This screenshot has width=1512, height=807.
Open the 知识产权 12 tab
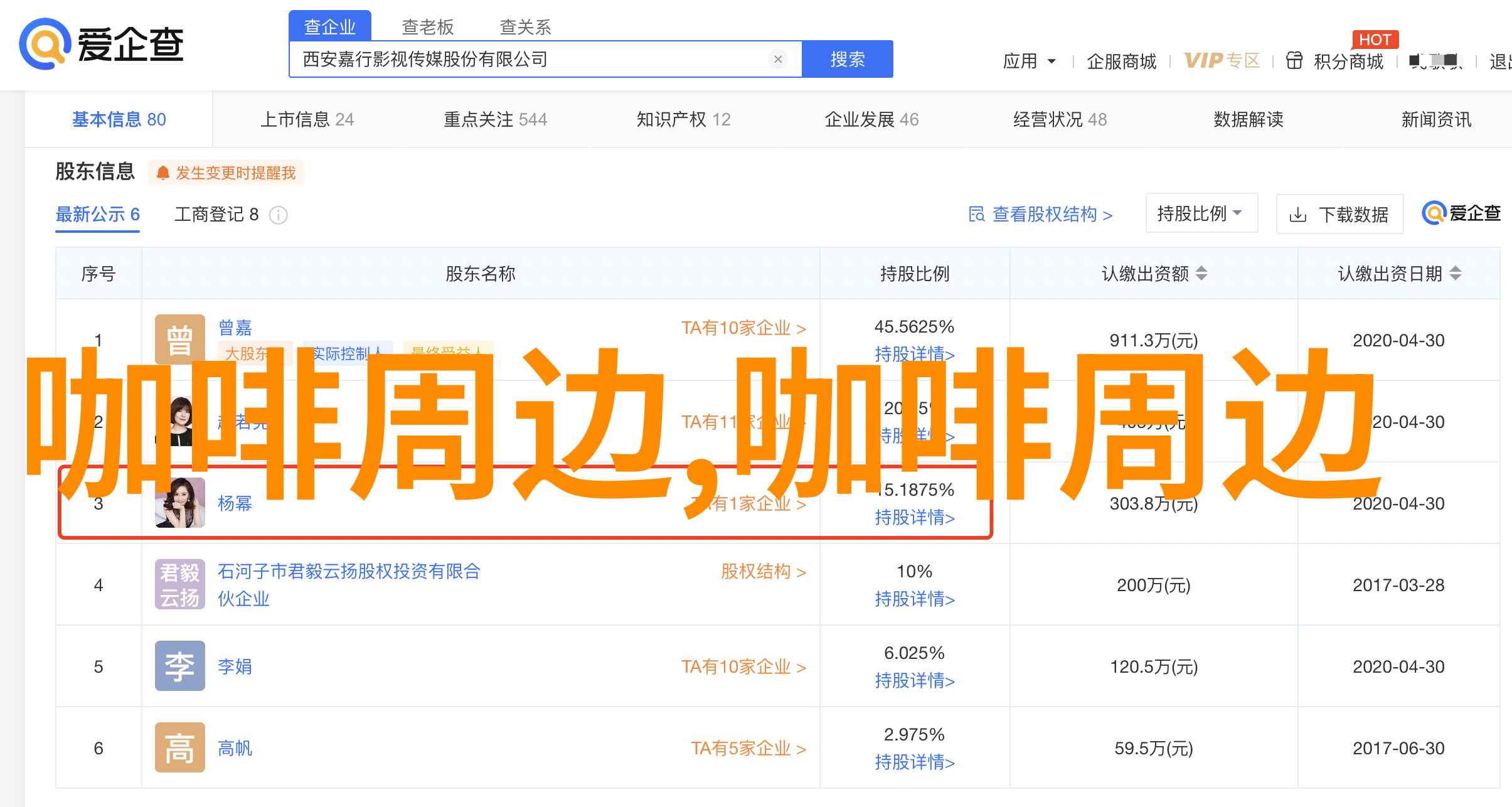684,119
